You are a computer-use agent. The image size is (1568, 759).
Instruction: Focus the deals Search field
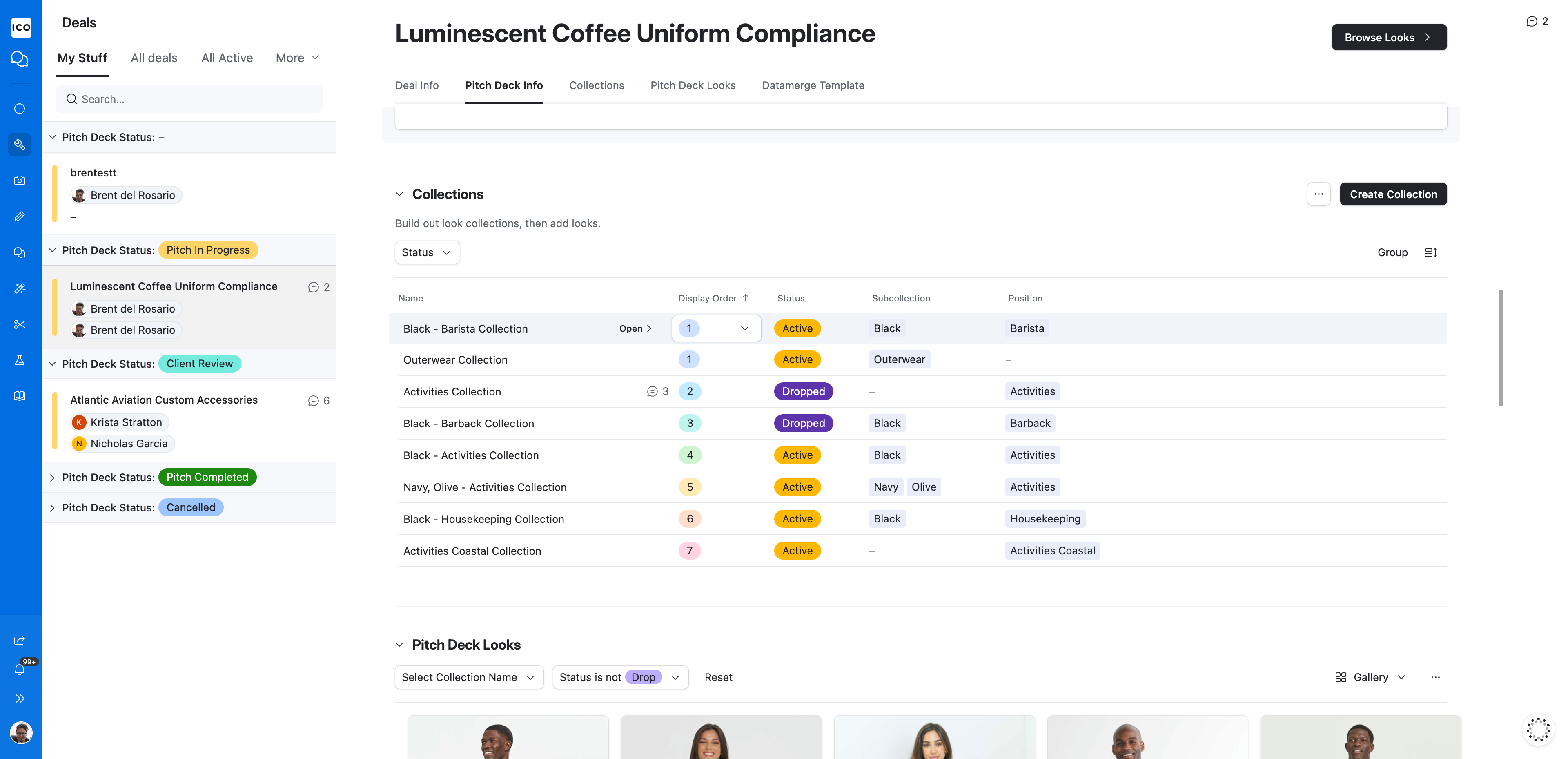(189, 99)
